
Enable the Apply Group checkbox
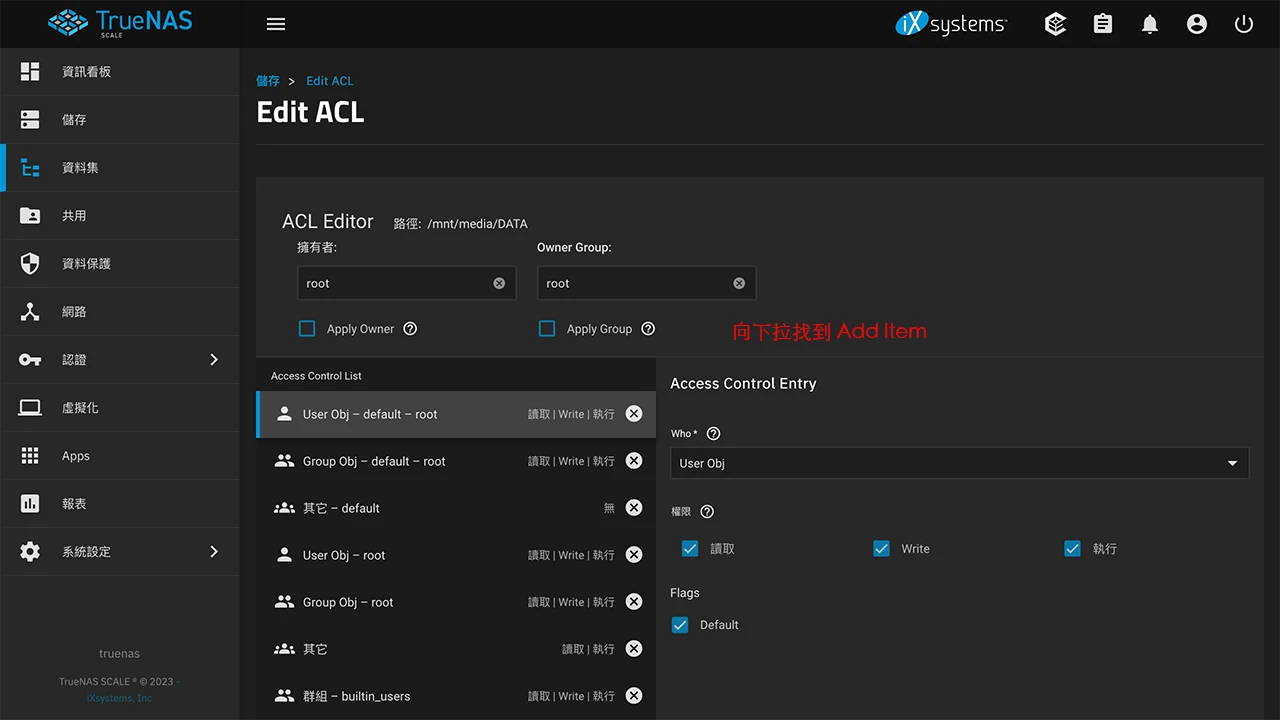(547, 329)
